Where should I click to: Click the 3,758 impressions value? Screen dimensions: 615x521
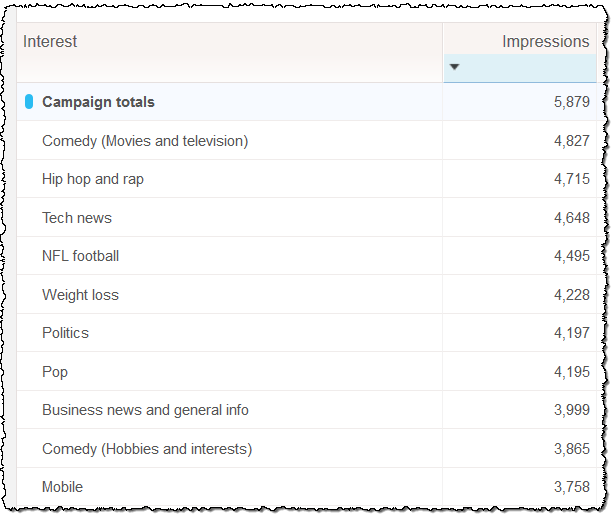pos(571,487)
